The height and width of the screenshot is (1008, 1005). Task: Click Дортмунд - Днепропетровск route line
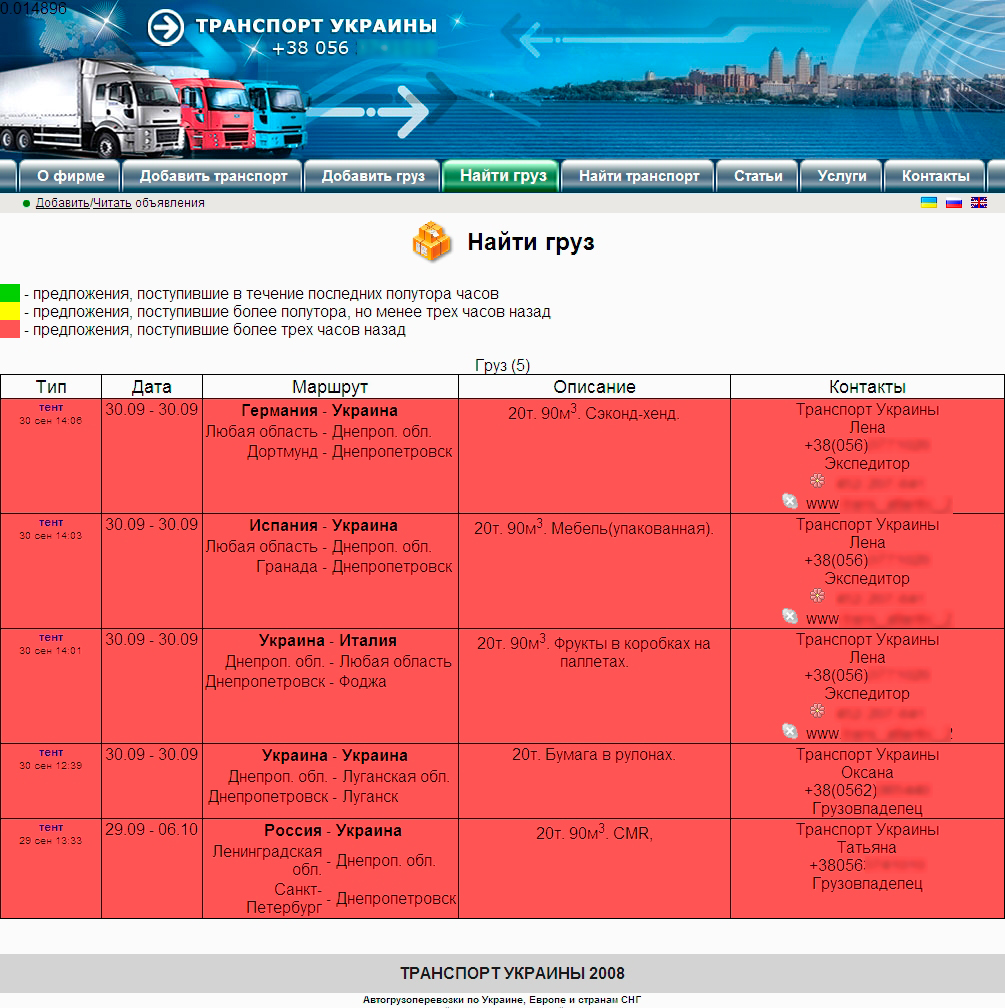[350, 452]
